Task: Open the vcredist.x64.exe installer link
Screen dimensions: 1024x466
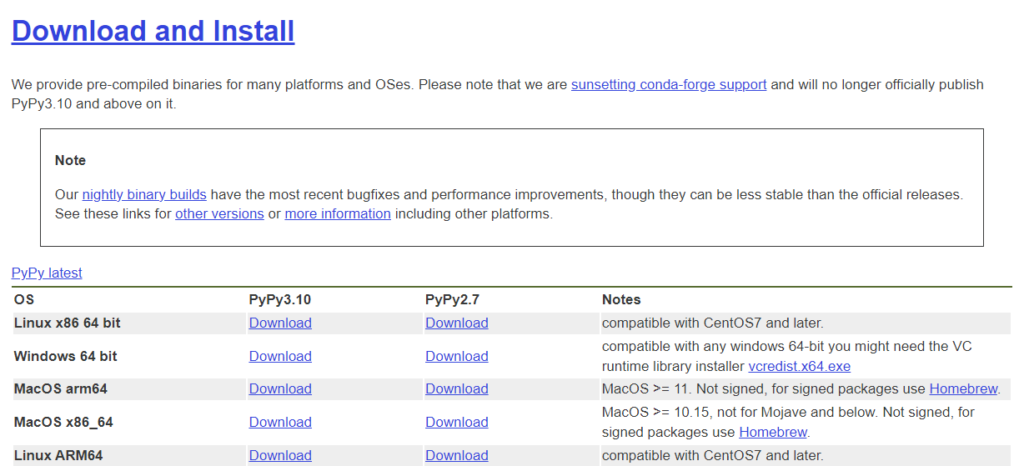Action: (x=799, y=367)
